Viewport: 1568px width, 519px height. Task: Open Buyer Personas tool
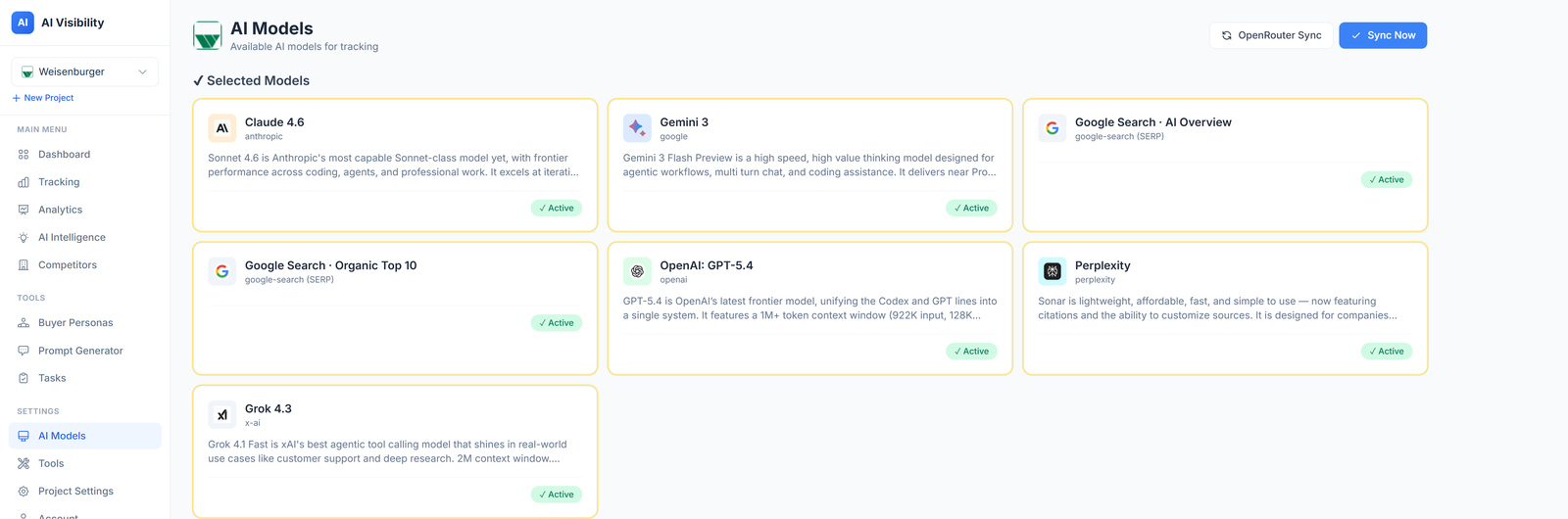pyautogui.click(x=85, y=323)
